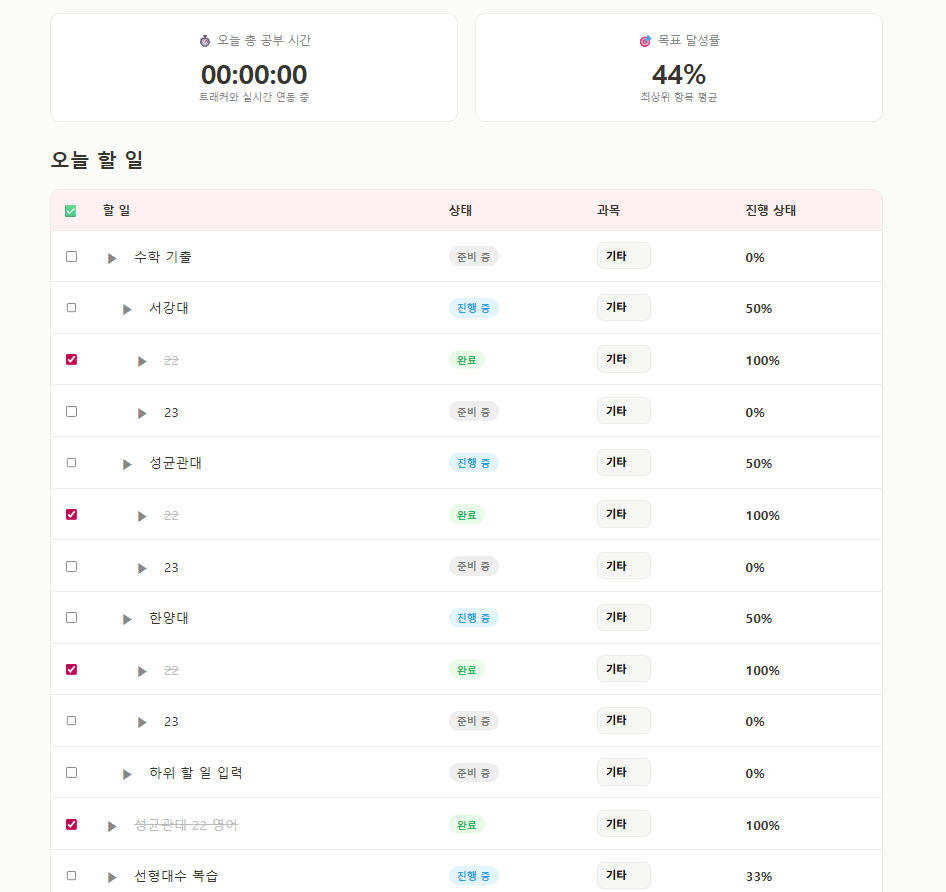Viewport: 946px width, 892px height.
Task: Toggle the 서강대 disclosure triangle
Action: [x=127, y=309]
